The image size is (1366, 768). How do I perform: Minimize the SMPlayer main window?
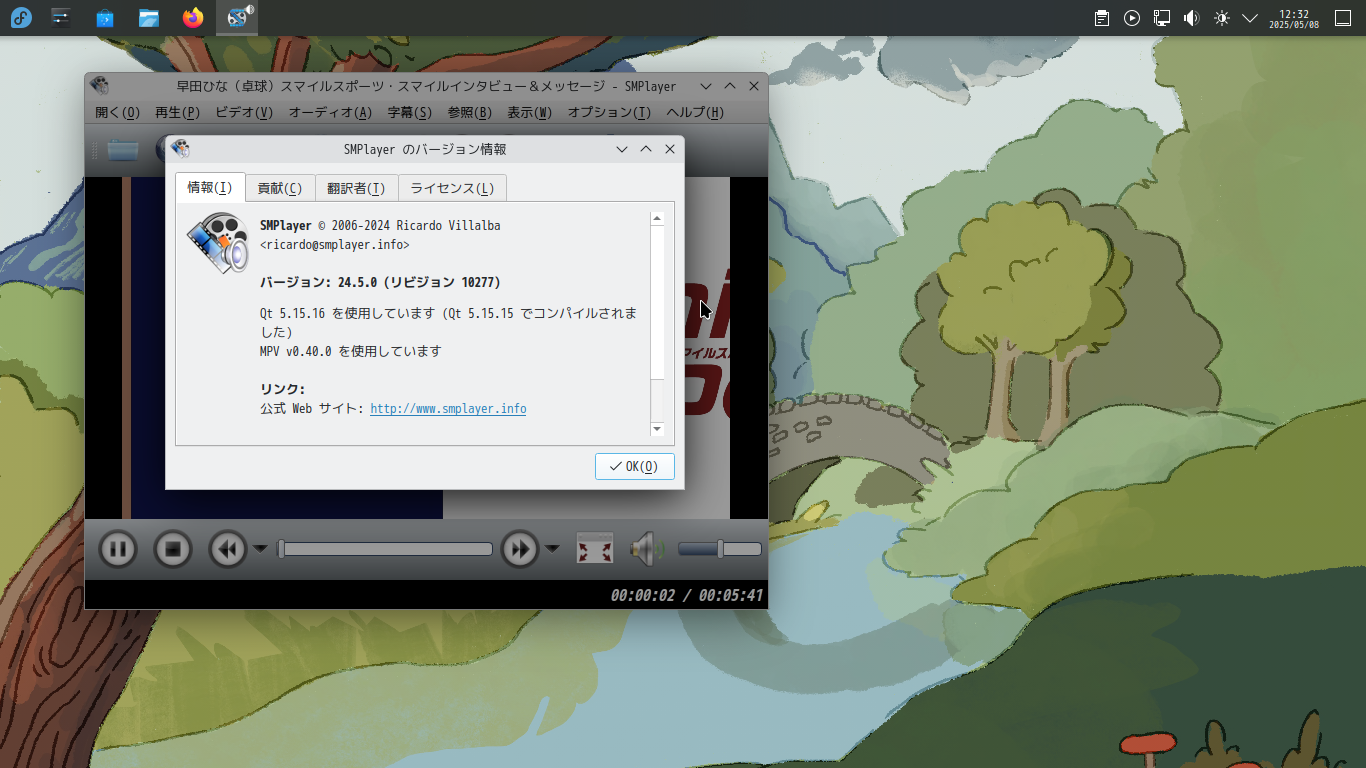click(x=706, y=86)
